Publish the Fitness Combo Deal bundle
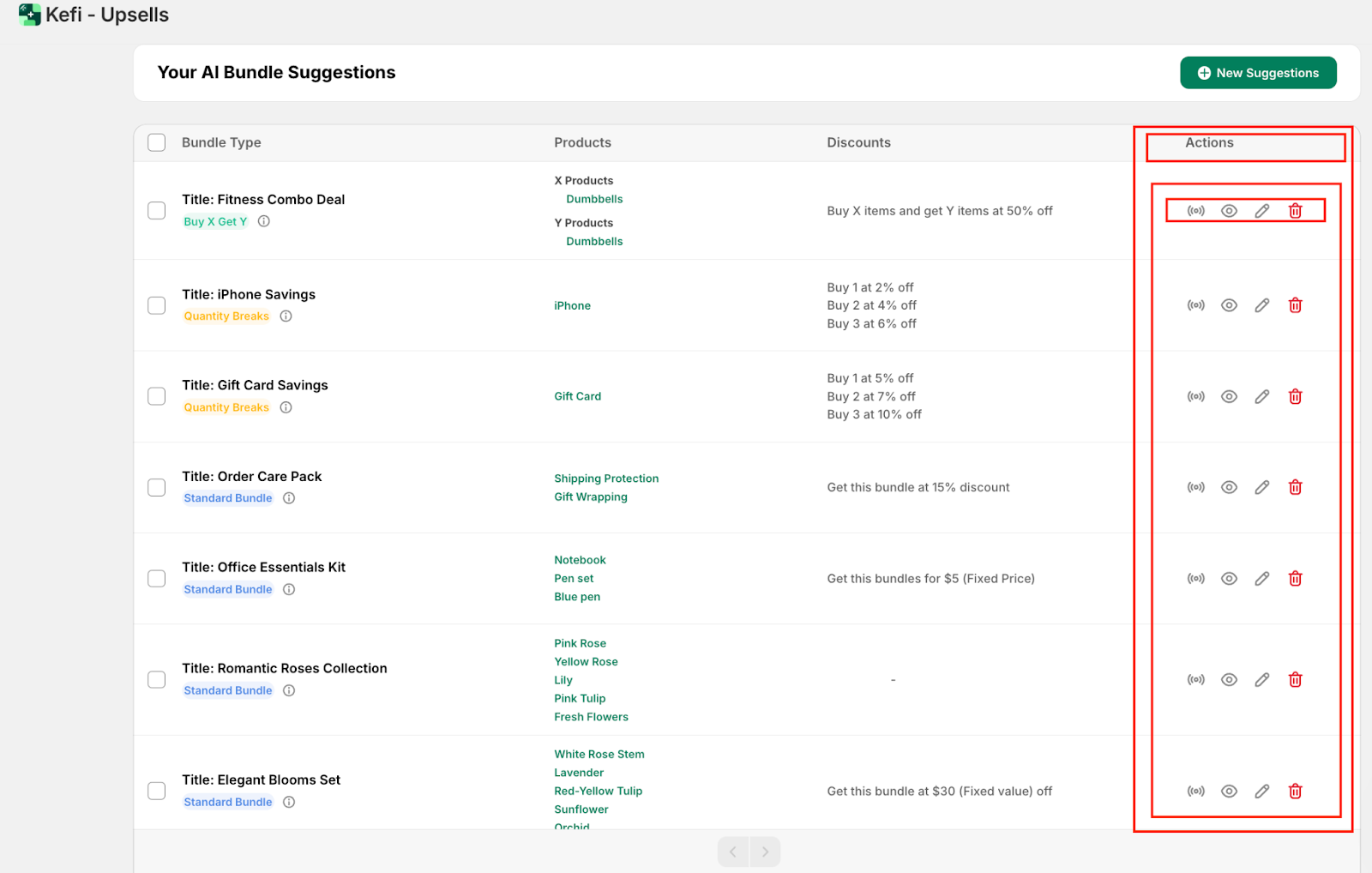 (x=1195, y=211)
